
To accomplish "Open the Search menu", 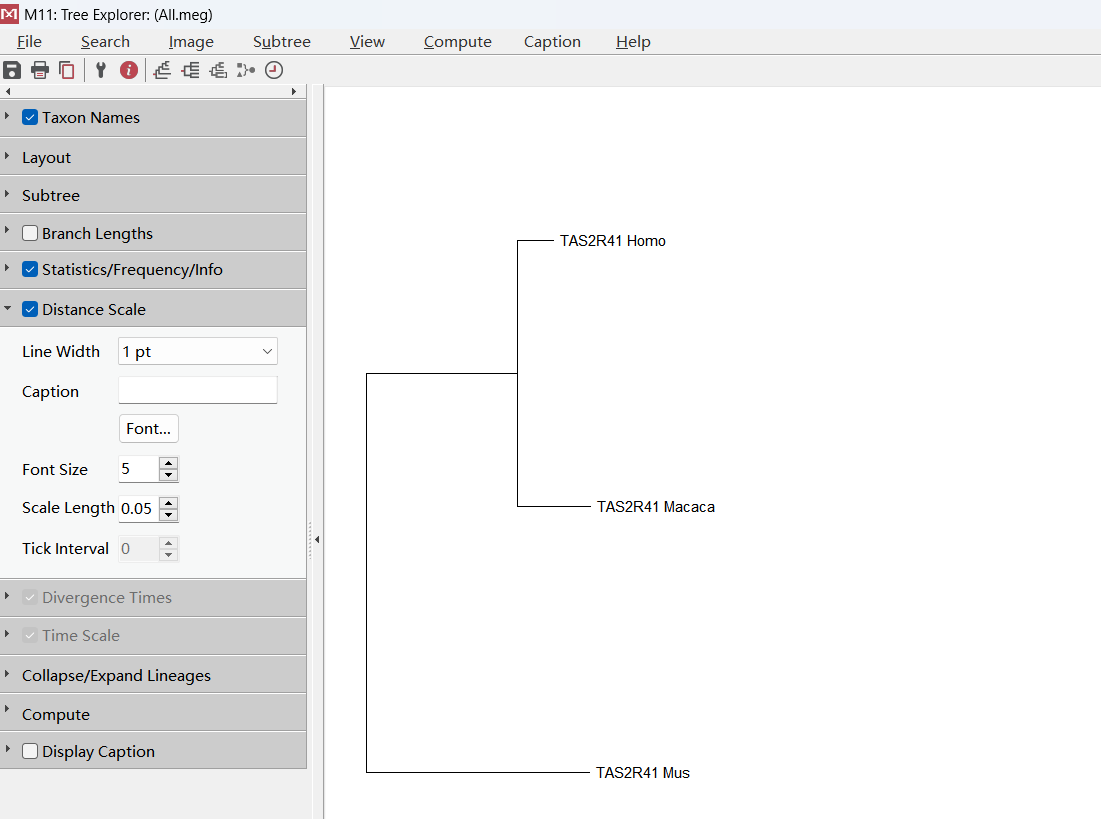I will tap(105, 41).
